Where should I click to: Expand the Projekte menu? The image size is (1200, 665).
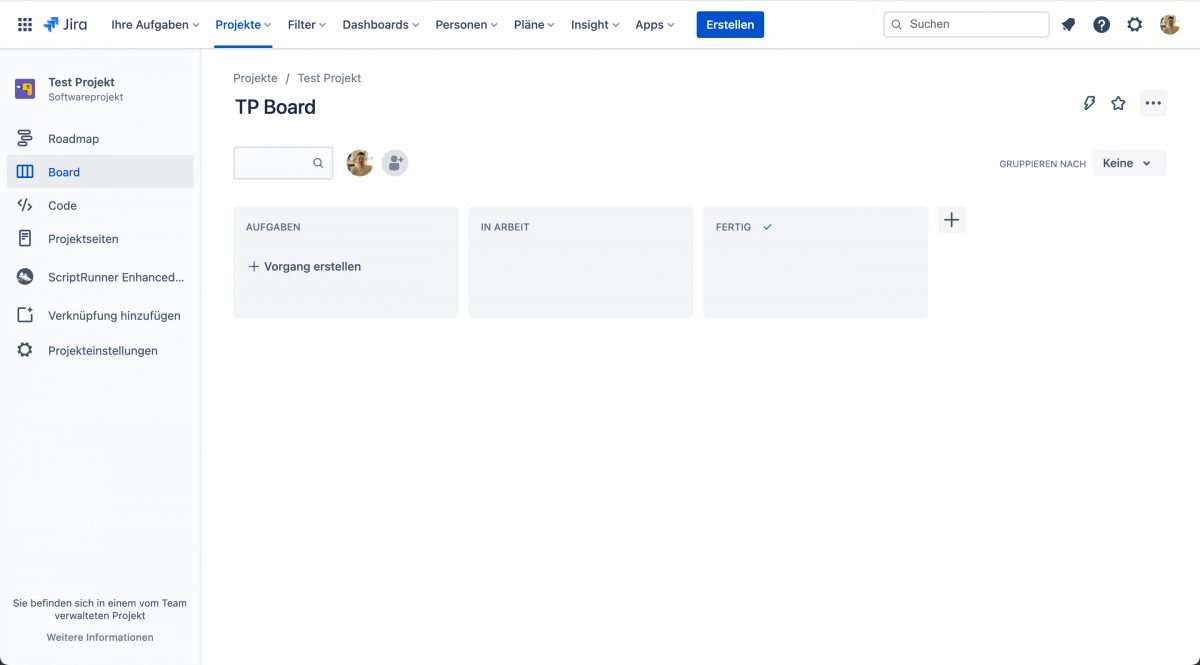point(243,24)
